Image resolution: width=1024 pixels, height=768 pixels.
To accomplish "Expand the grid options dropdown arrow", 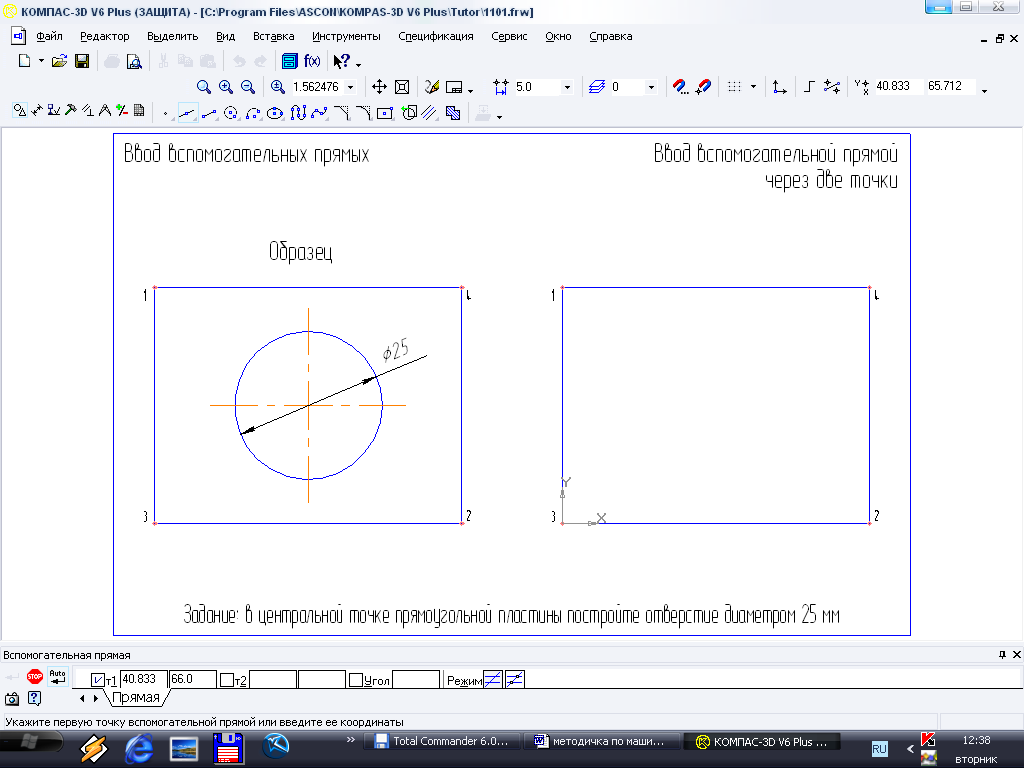I will click(753, 87).
